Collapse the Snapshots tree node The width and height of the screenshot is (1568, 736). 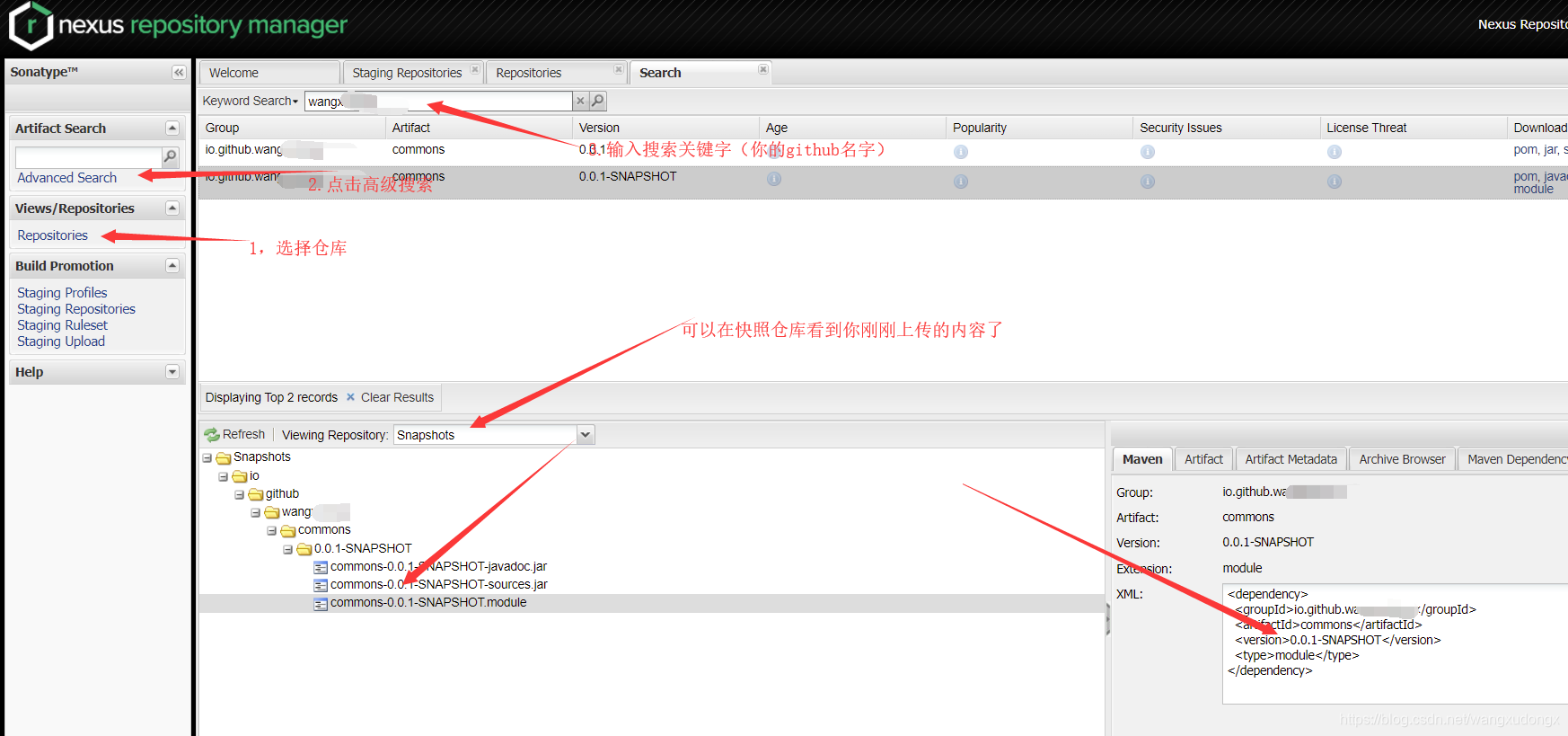pyautogui.click(x=207, y=458)
